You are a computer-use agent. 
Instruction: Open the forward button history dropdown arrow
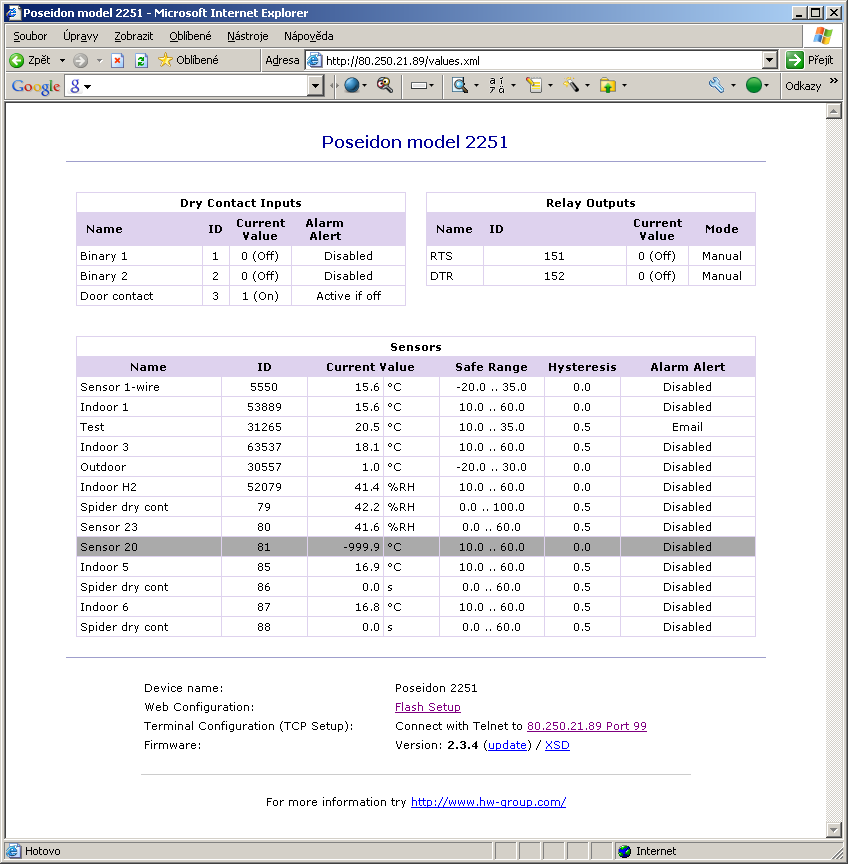coord(99,60)
